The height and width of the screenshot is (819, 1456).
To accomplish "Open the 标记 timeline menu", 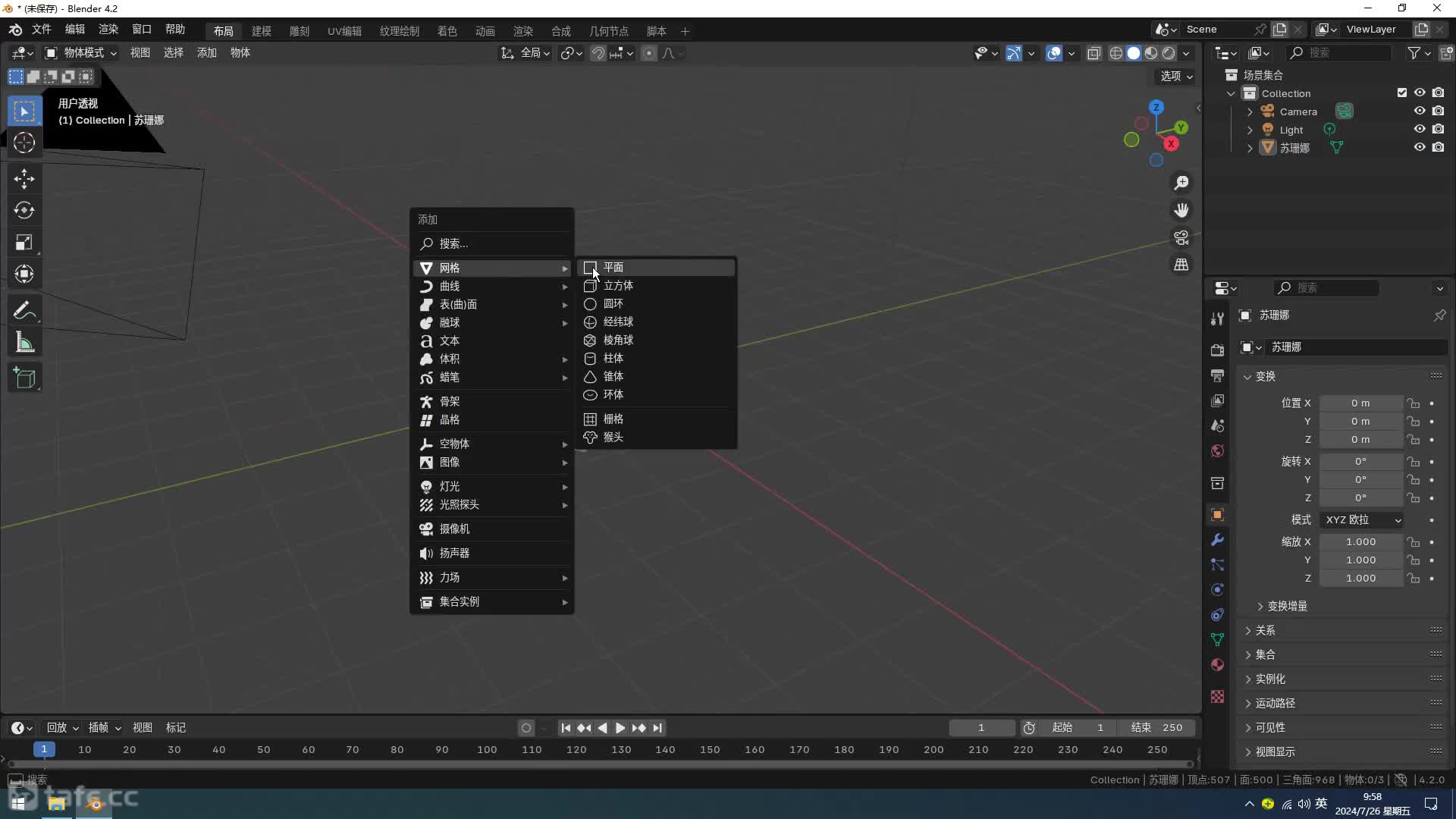I will click(x=176, y=728).
